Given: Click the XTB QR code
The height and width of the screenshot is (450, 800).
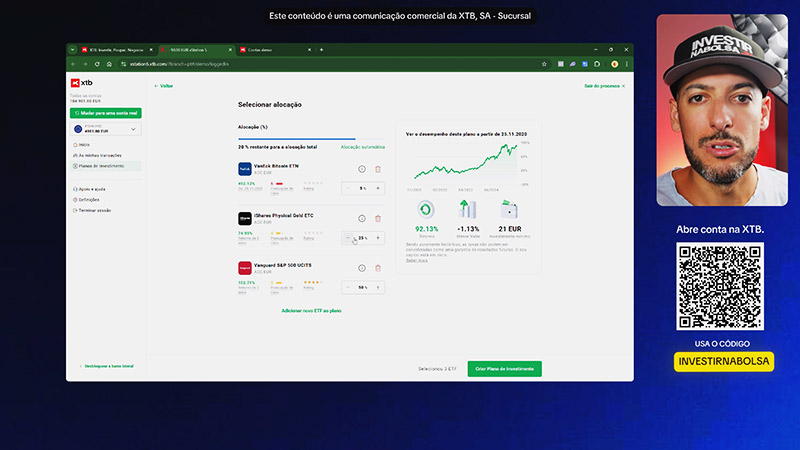Looking at the screenshot, I should pos(720,286).
